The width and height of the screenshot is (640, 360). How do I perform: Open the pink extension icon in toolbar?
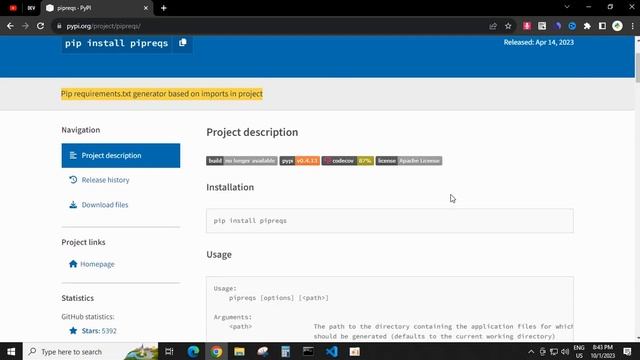(x=527, y=26)
